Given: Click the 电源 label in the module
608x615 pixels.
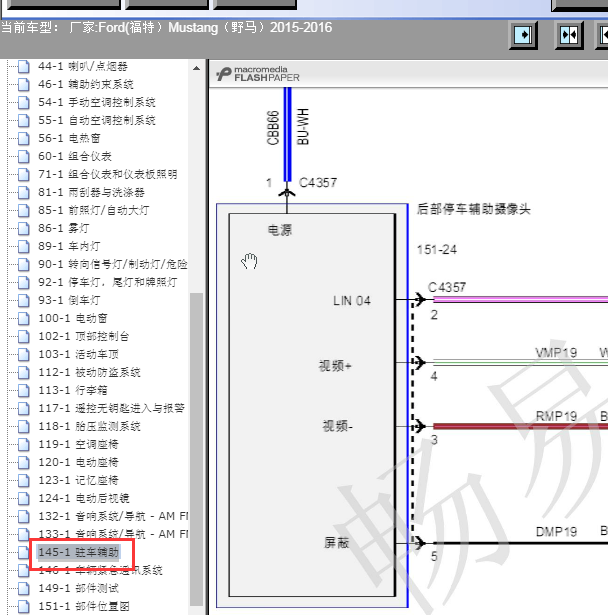Looking at the screenshot, I should tap(280, 230).
